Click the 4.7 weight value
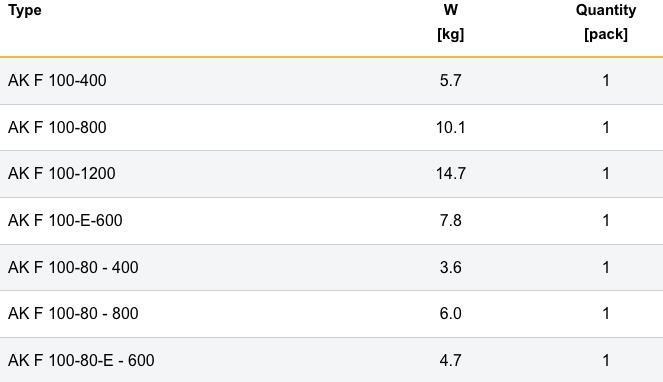 tap(450, 360)
